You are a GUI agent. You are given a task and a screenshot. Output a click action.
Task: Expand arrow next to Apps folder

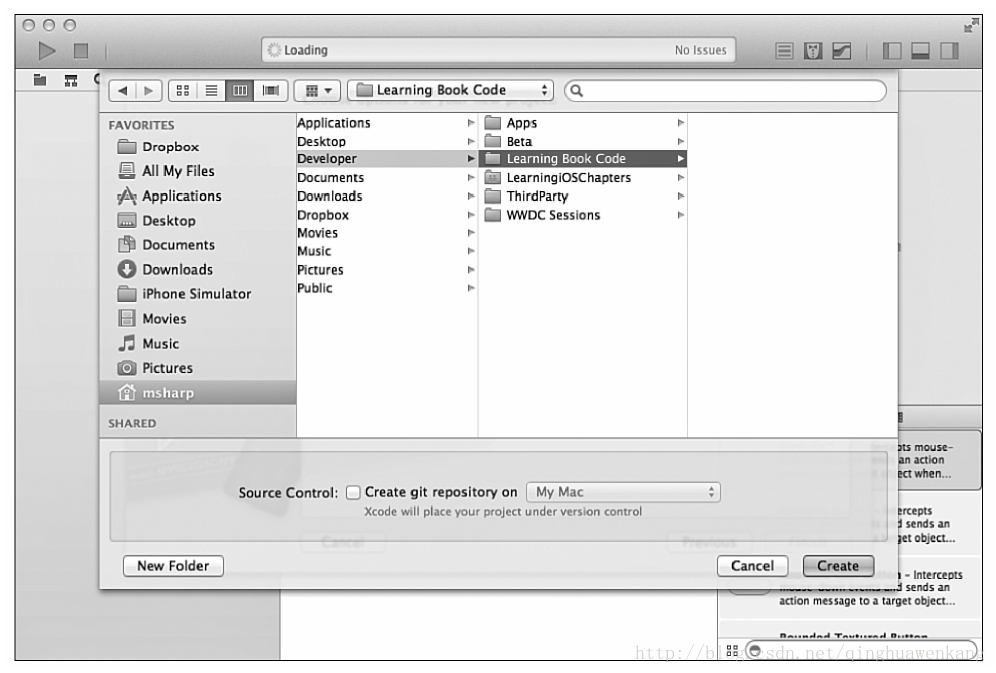click(x=680, y=123)
